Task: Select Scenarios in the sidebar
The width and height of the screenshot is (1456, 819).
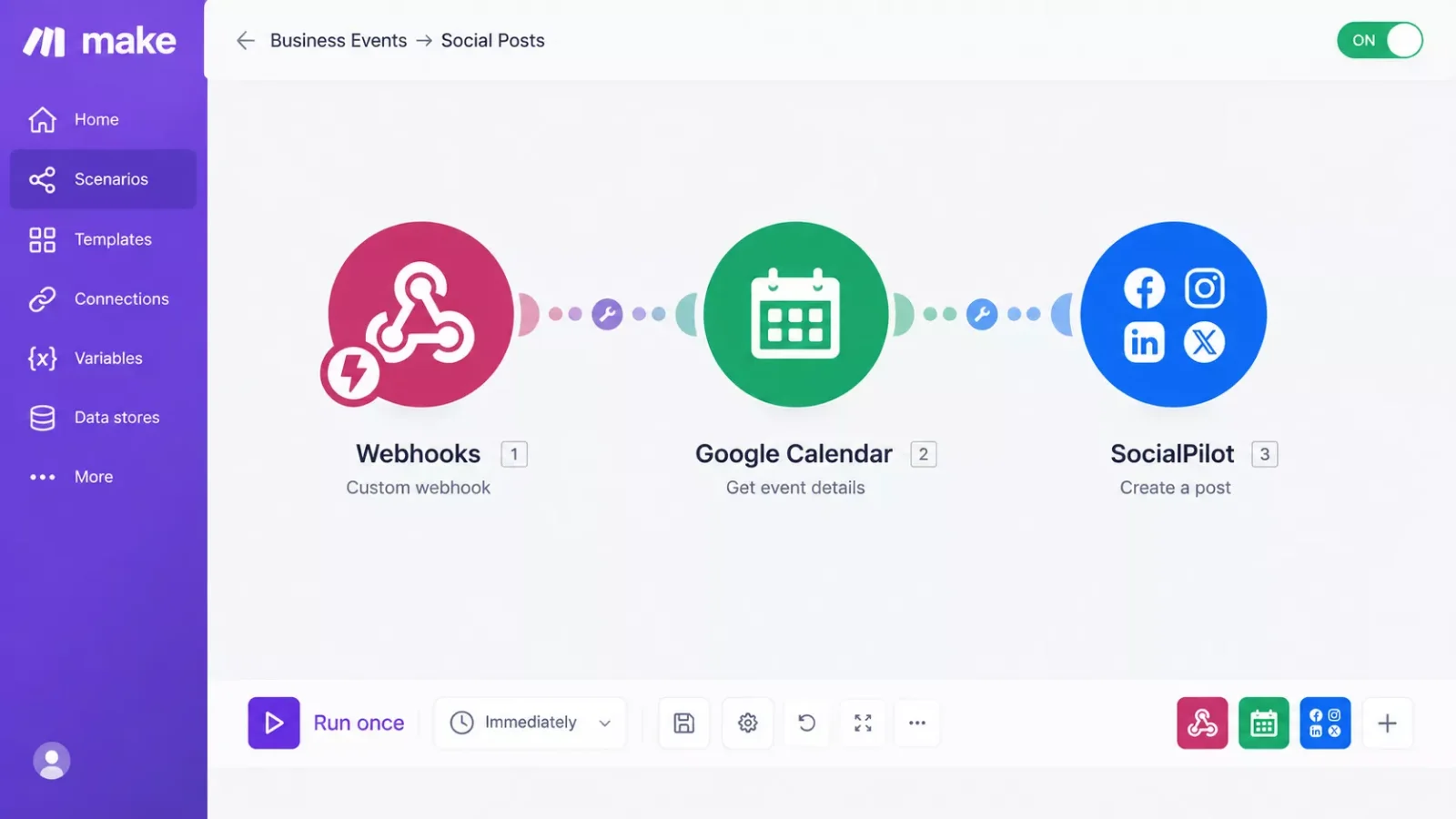Action: point(103,179)
